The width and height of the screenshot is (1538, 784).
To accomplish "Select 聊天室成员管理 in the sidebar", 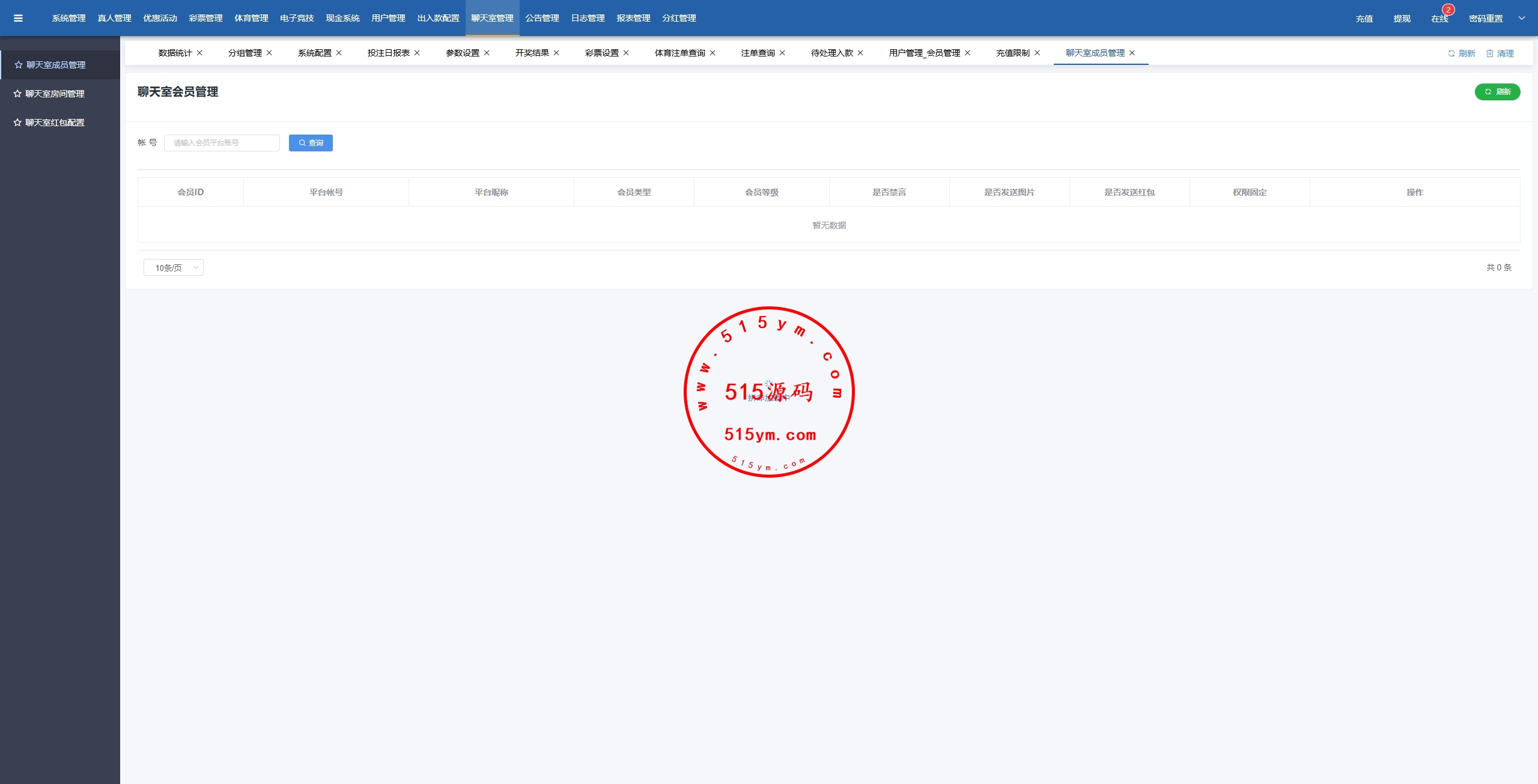I will 55,65.
